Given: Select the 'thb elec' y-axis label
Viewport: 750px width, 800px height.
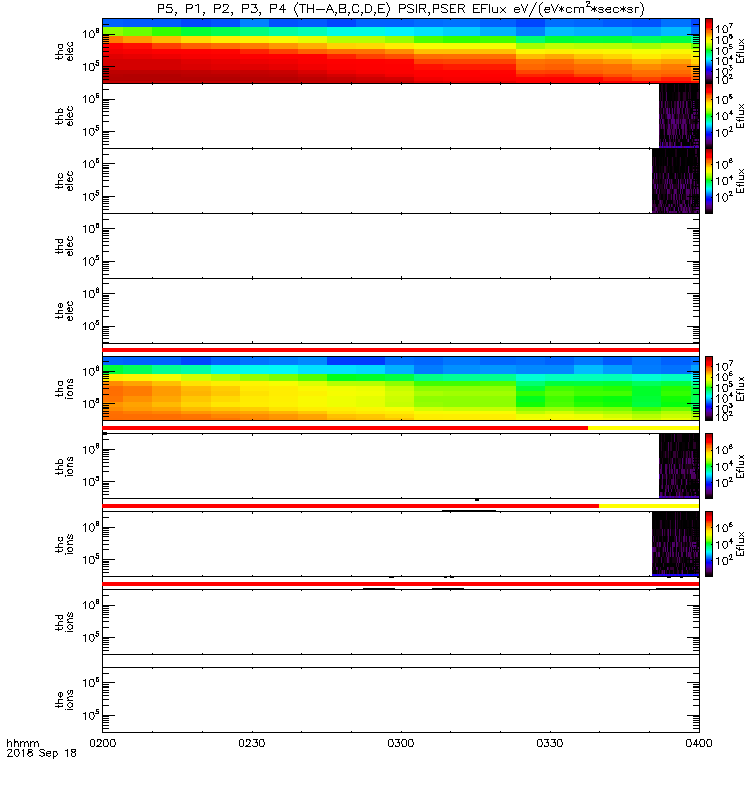Looking at the screenshot, I should (65, 116).
